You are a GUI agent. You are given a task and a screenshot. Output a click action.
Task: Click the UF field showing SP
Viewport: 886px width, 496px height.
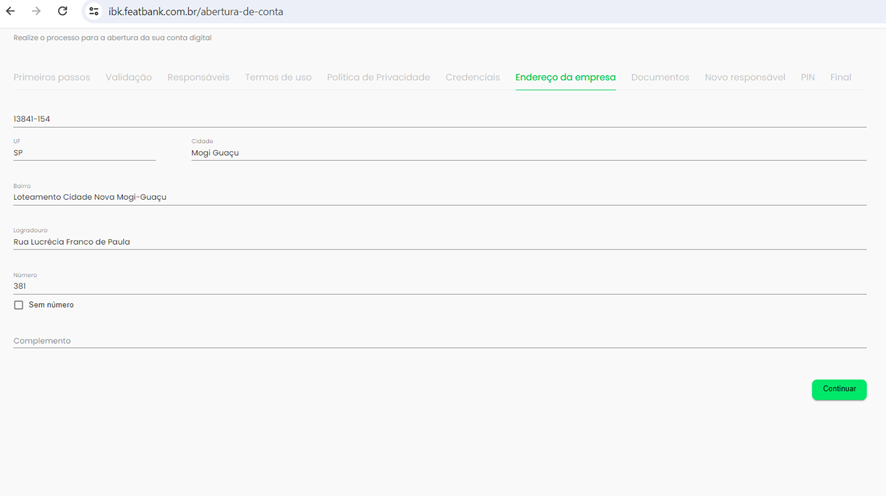tap(85, 153)
